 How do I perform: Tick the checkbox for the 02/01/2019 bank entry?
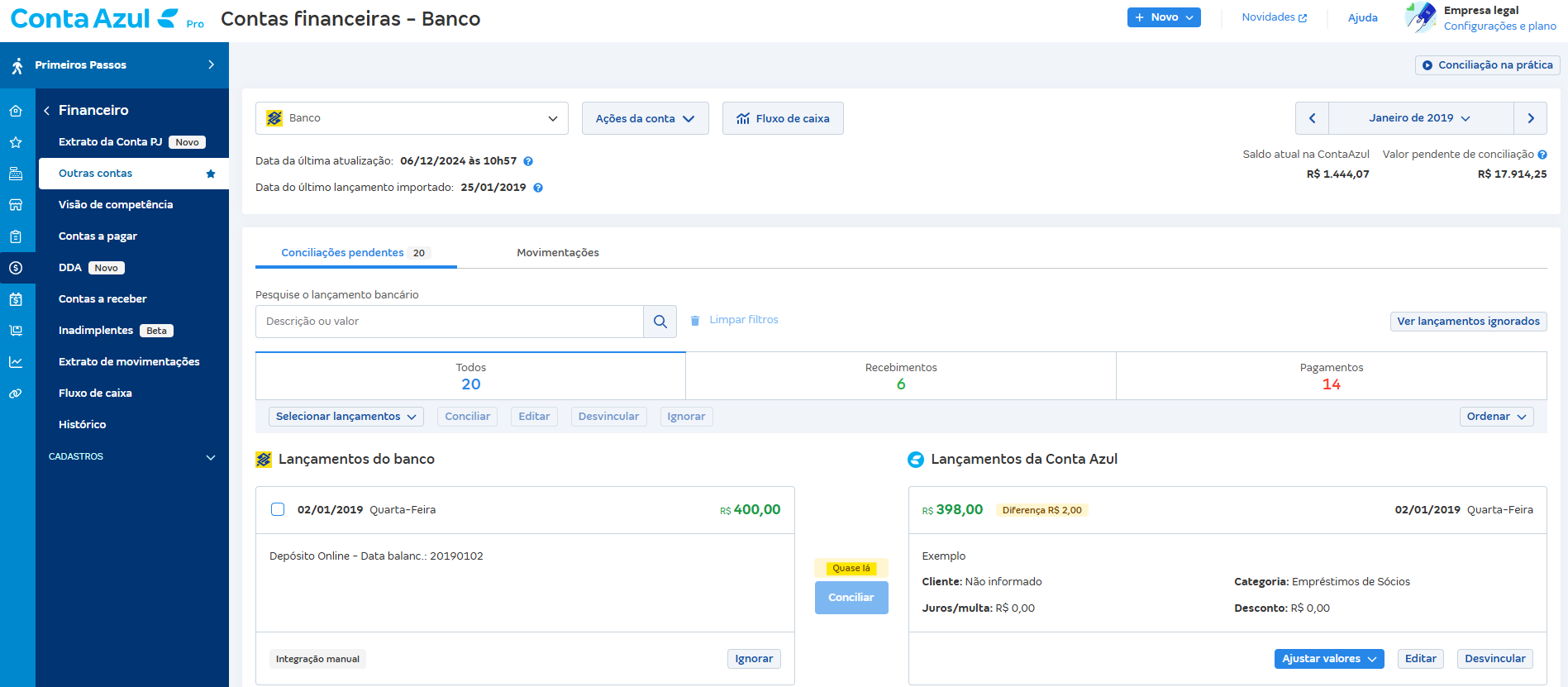click(x=278, y=509)
